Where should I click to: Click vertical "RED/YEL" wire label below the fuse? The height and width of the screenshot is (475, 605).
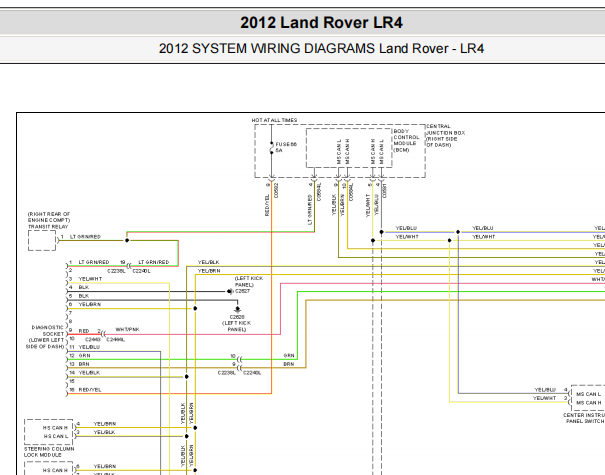(267, 205)
